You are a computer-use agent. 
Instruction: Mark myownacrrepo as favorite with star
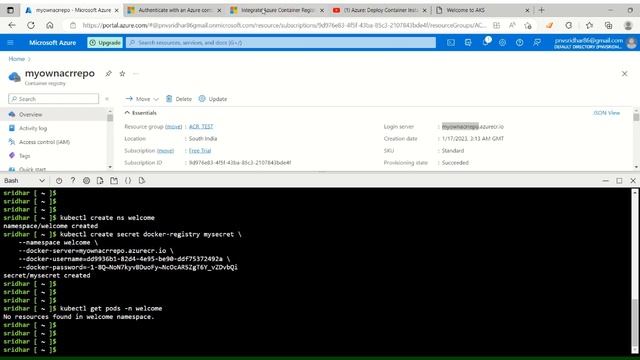pos(122,73)
